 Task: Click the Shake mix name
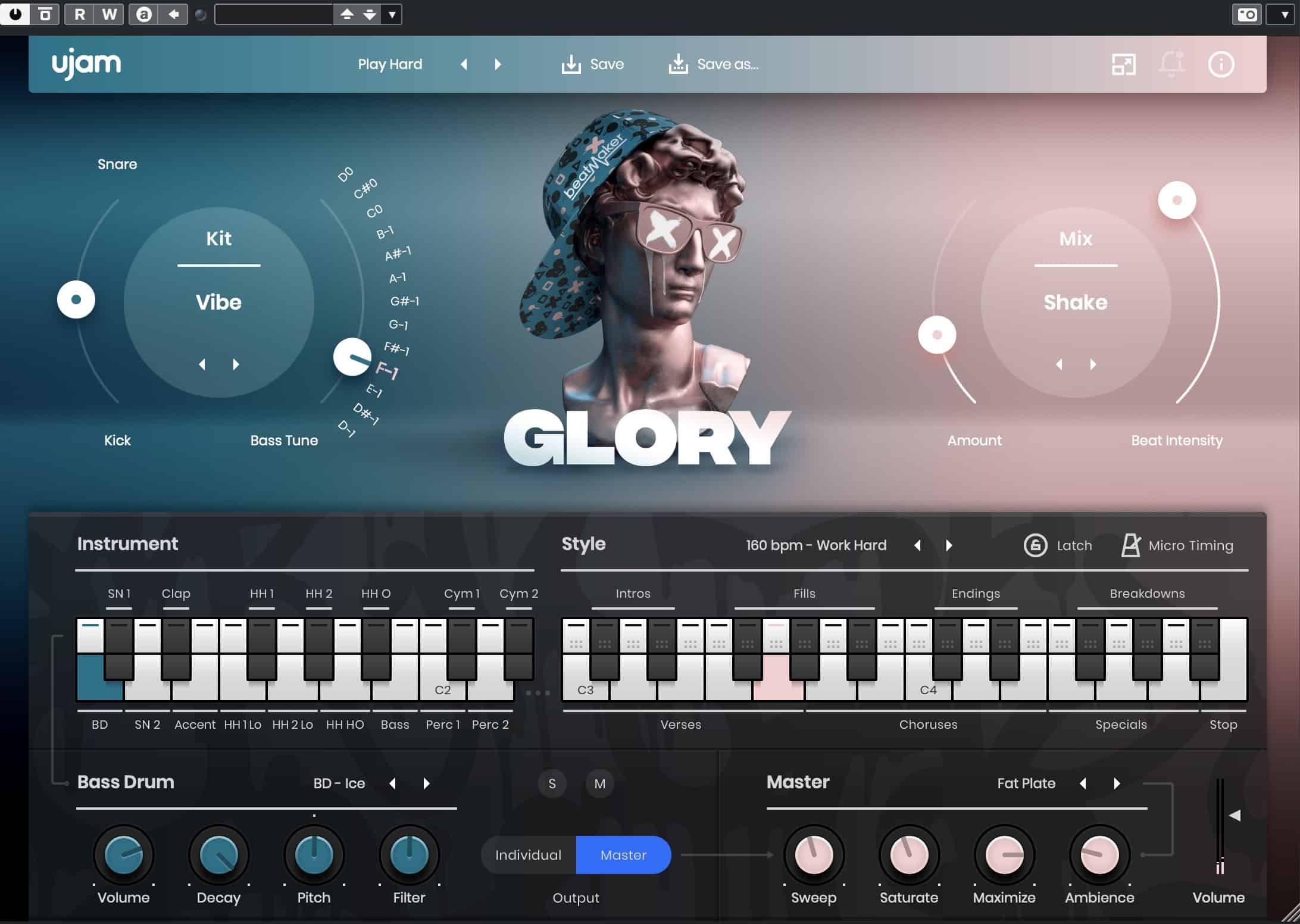click(x=1076, y=302)
